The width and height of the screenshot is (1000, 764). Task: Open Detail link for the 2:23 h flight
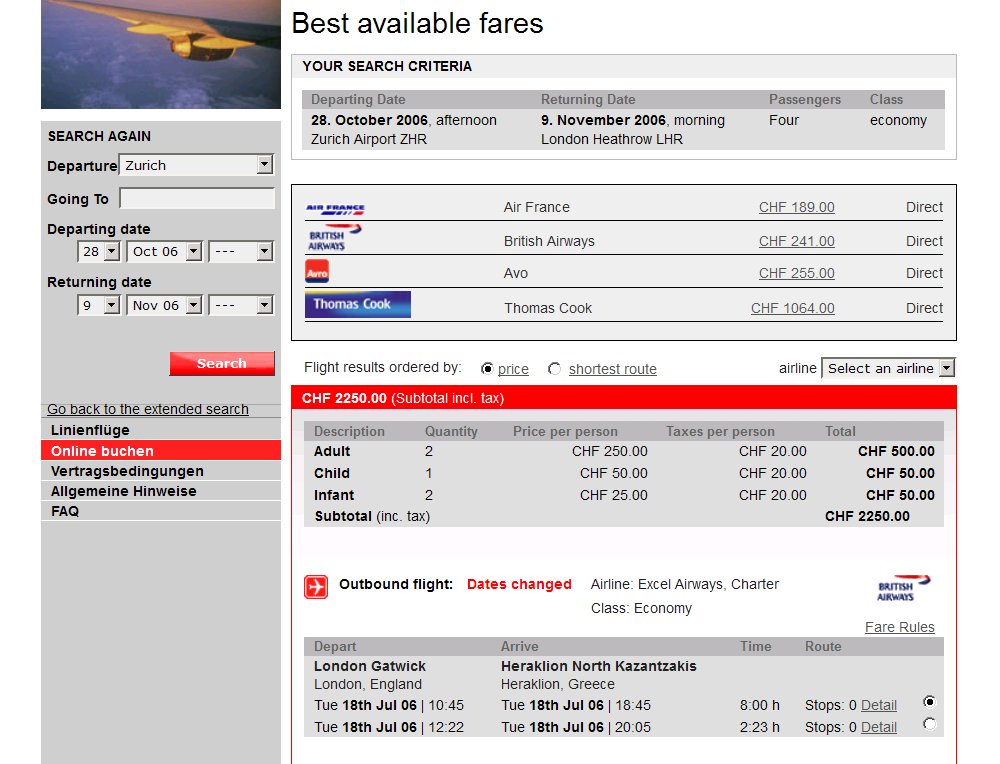coord(879,727)
